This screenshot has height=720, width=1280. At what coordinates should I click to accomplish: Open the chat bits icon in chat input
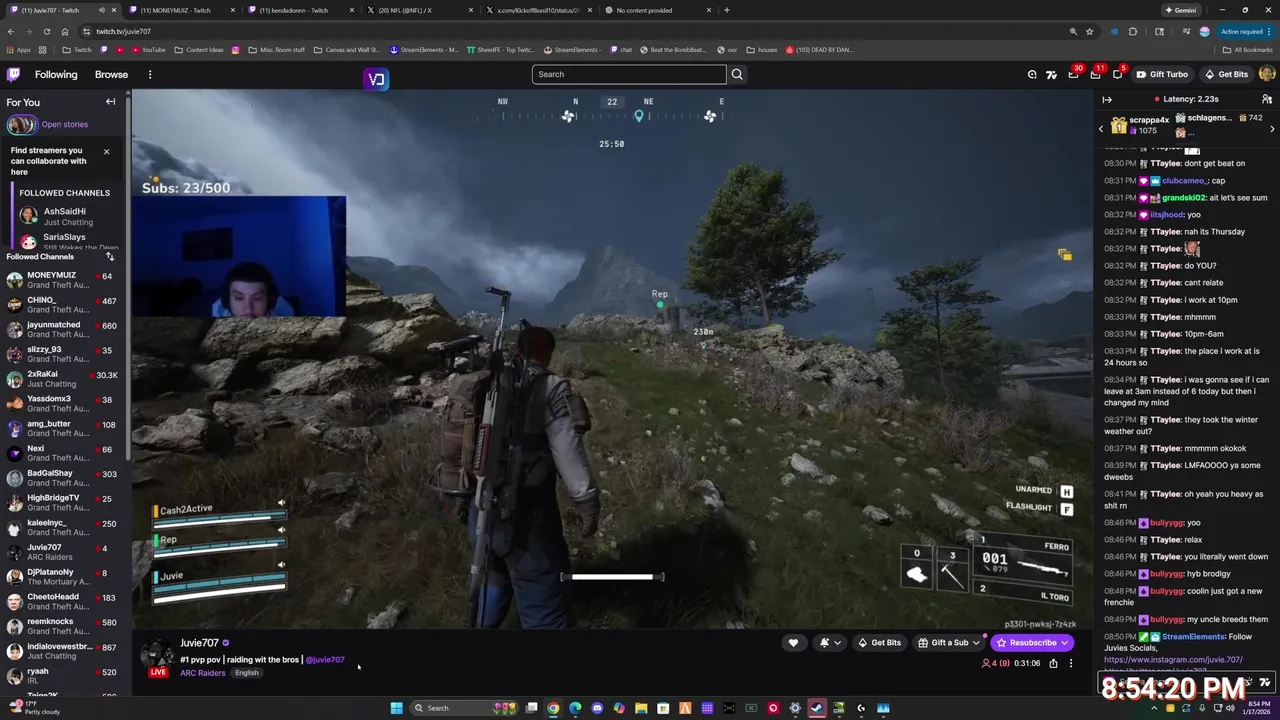click(x=1248, y=682)
